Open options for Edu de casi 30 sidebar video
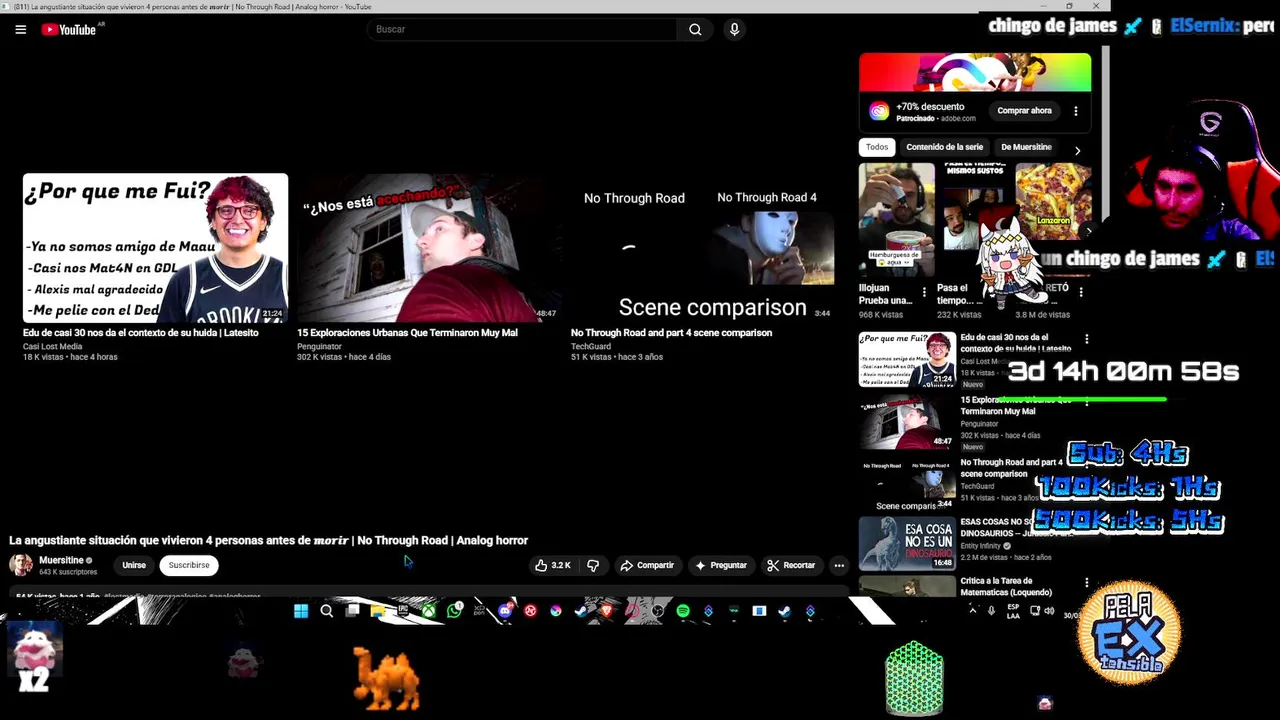The height and width of the screenshot is (720, 1280). click(1086, 339)
